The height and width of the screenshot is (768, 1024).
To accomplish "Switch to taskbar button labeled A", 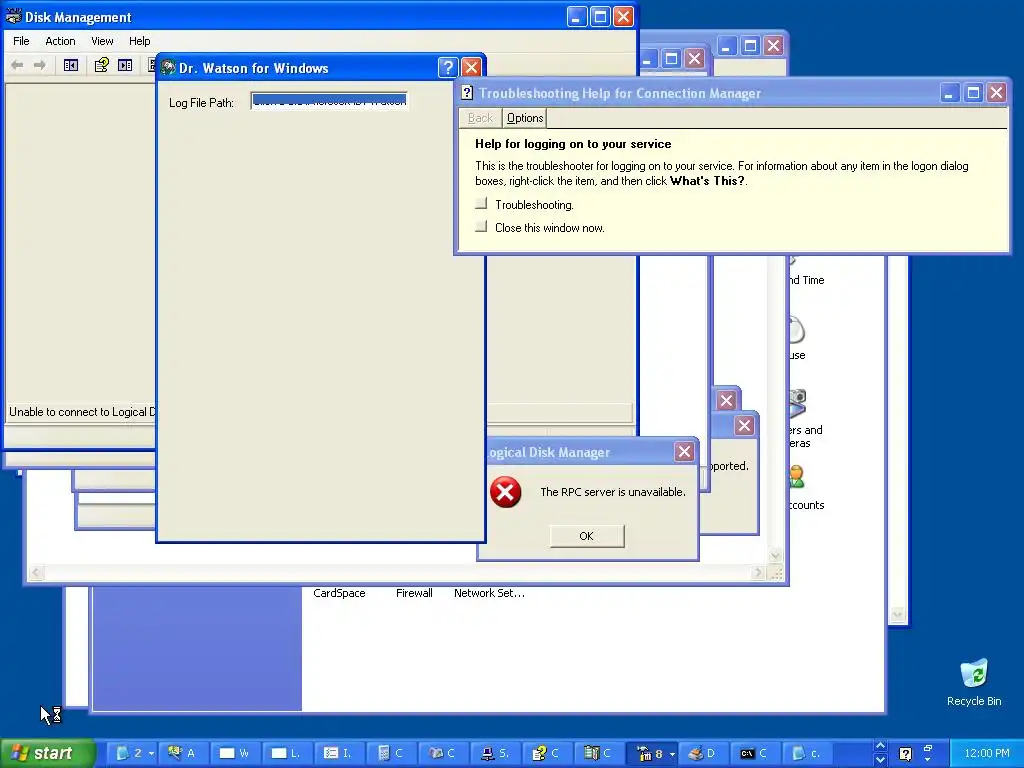I will tap(182, 753).
